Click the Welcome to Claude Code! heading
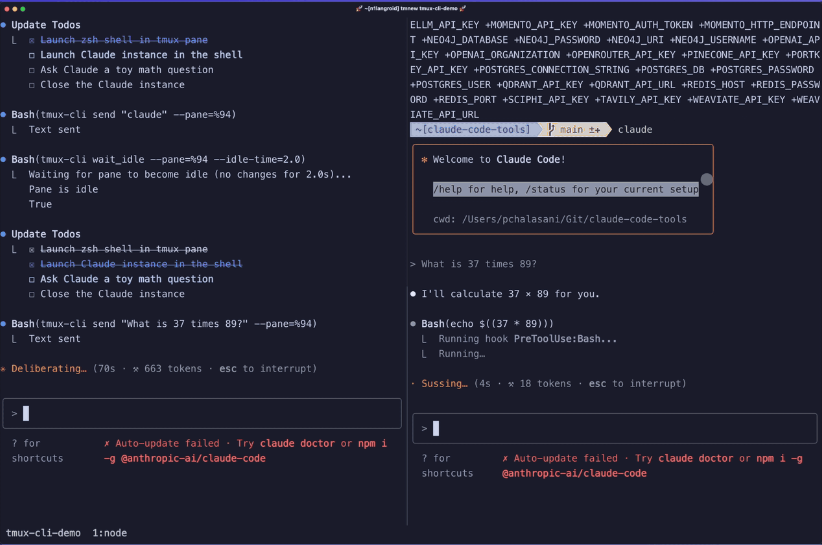 click(x=499, y=159)
